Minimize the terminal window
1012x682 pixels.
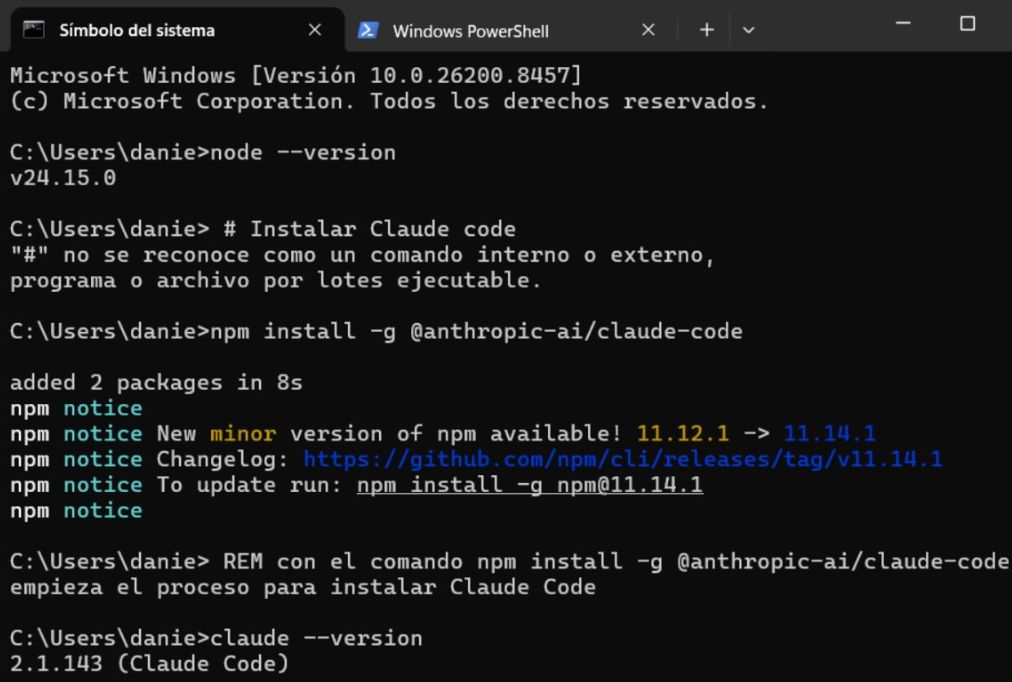tap(904, 24)
